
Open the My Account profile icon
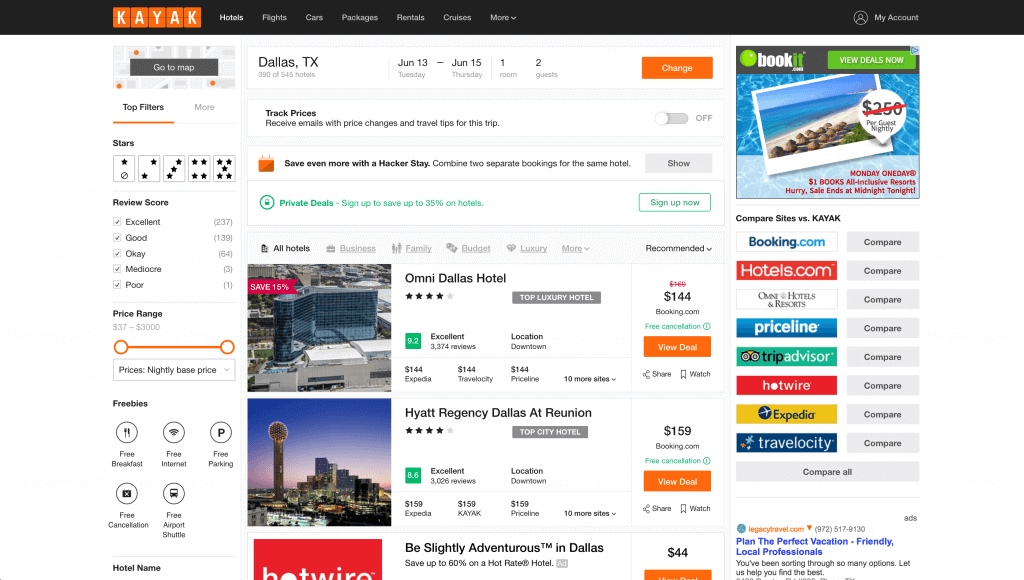(x=861, y=18)
